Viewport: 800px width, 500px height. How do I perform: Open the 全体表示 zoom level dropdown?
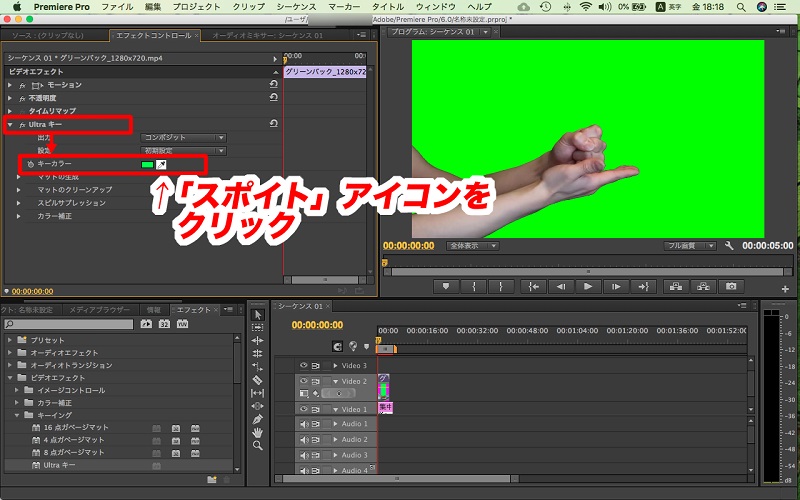[x=472, y=246]
